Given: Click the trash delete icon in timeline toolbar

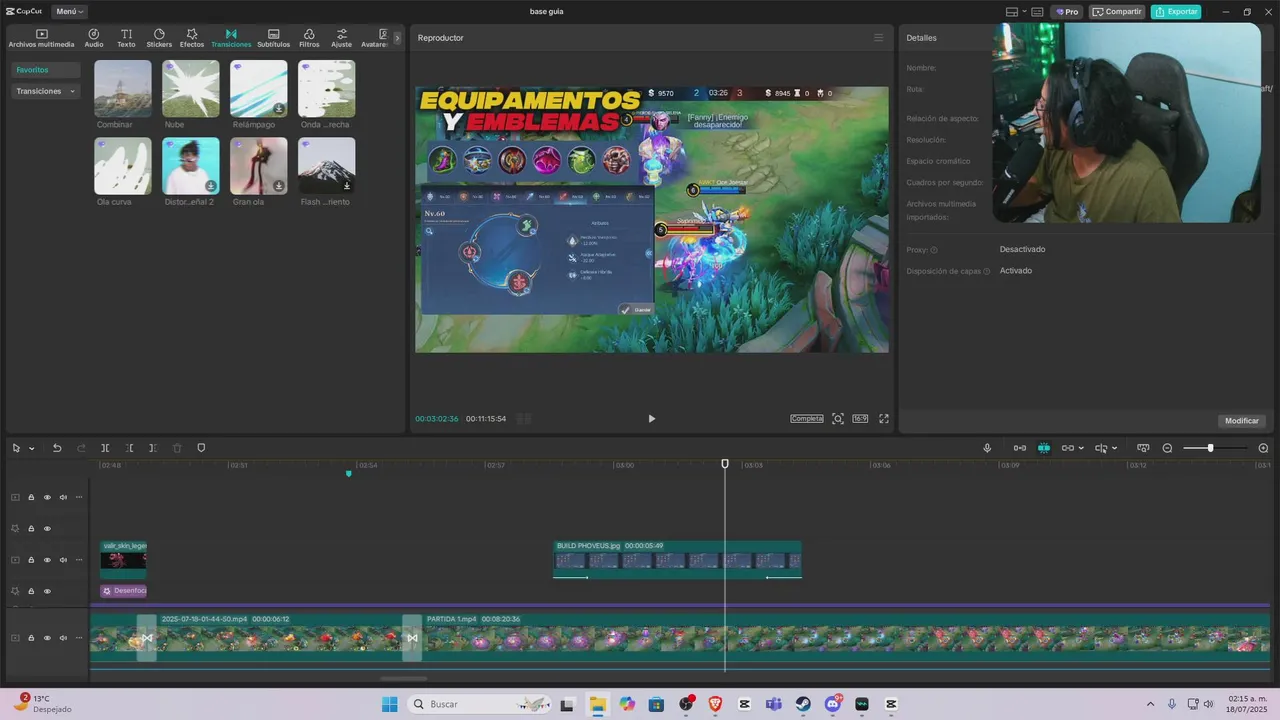Looking at the screenshot, I should click(177, 448).
